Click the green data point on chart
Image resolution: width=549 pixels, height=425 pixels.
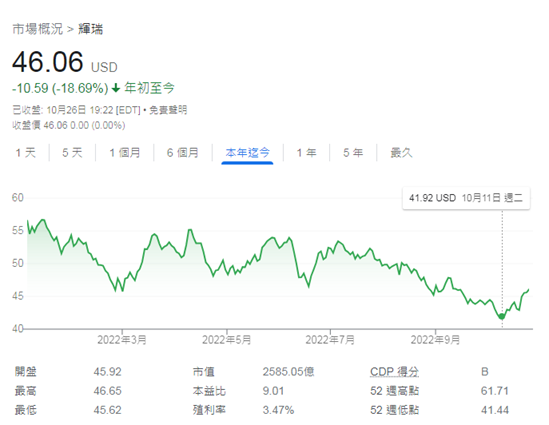tap(502, 316)
